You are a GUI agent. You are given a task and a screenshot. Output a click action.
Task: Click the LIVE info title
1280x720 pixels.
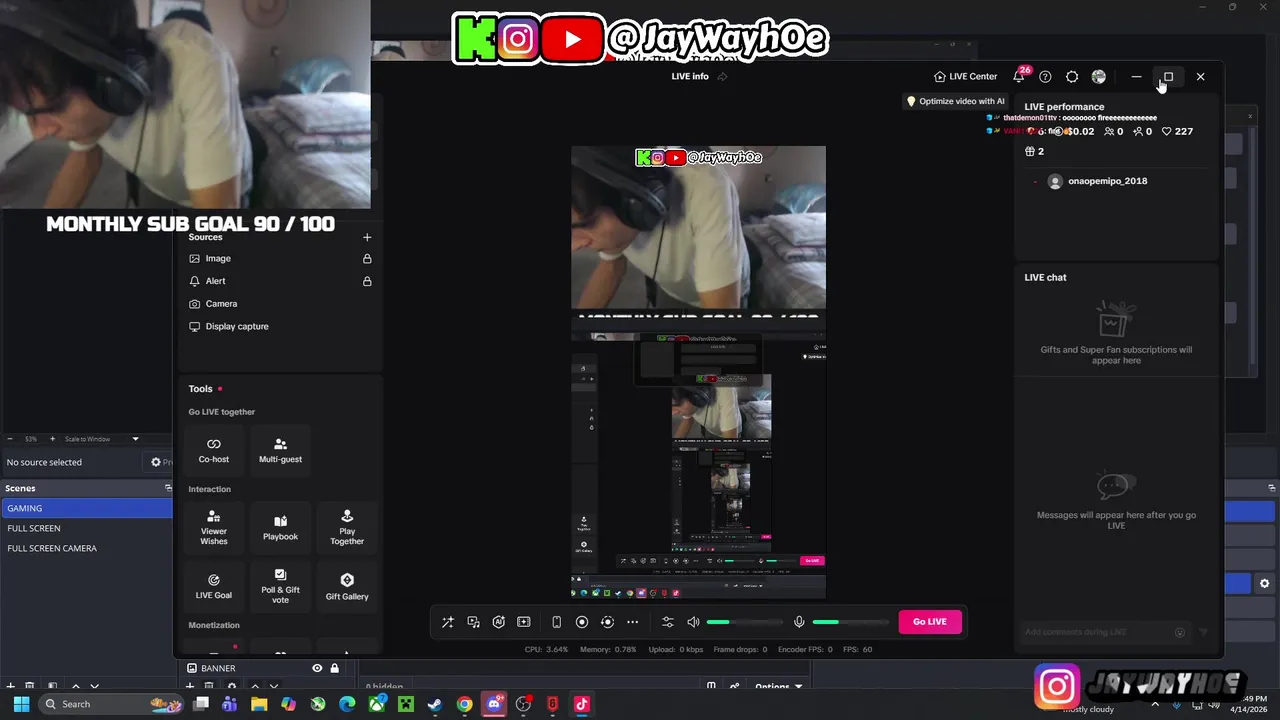click(x=690, y=77)
